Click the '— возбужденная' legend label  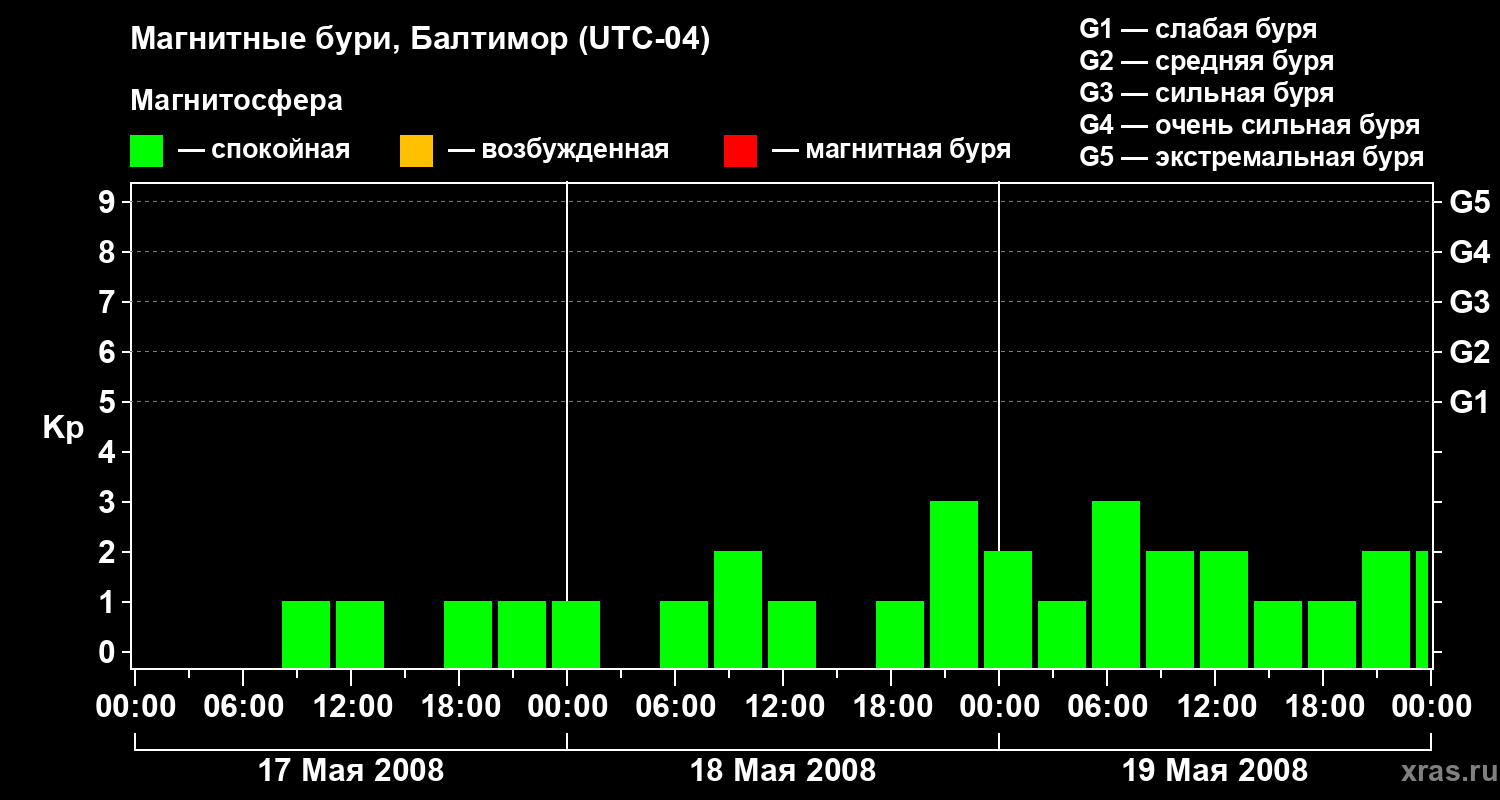[558, 150]
